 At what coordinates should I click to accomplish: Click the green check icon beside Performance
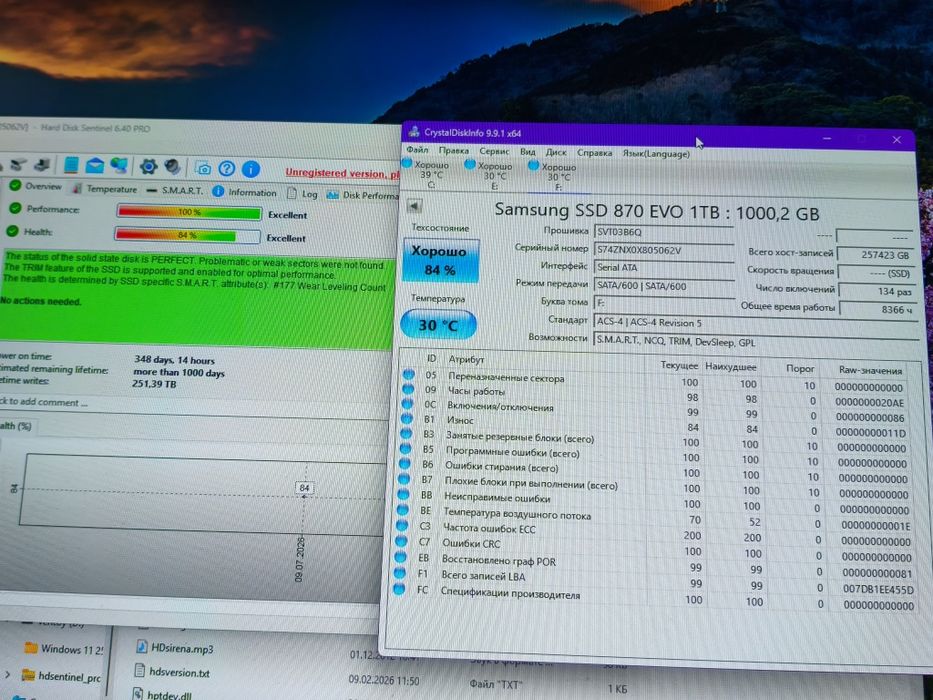click(x=15, y=208)
